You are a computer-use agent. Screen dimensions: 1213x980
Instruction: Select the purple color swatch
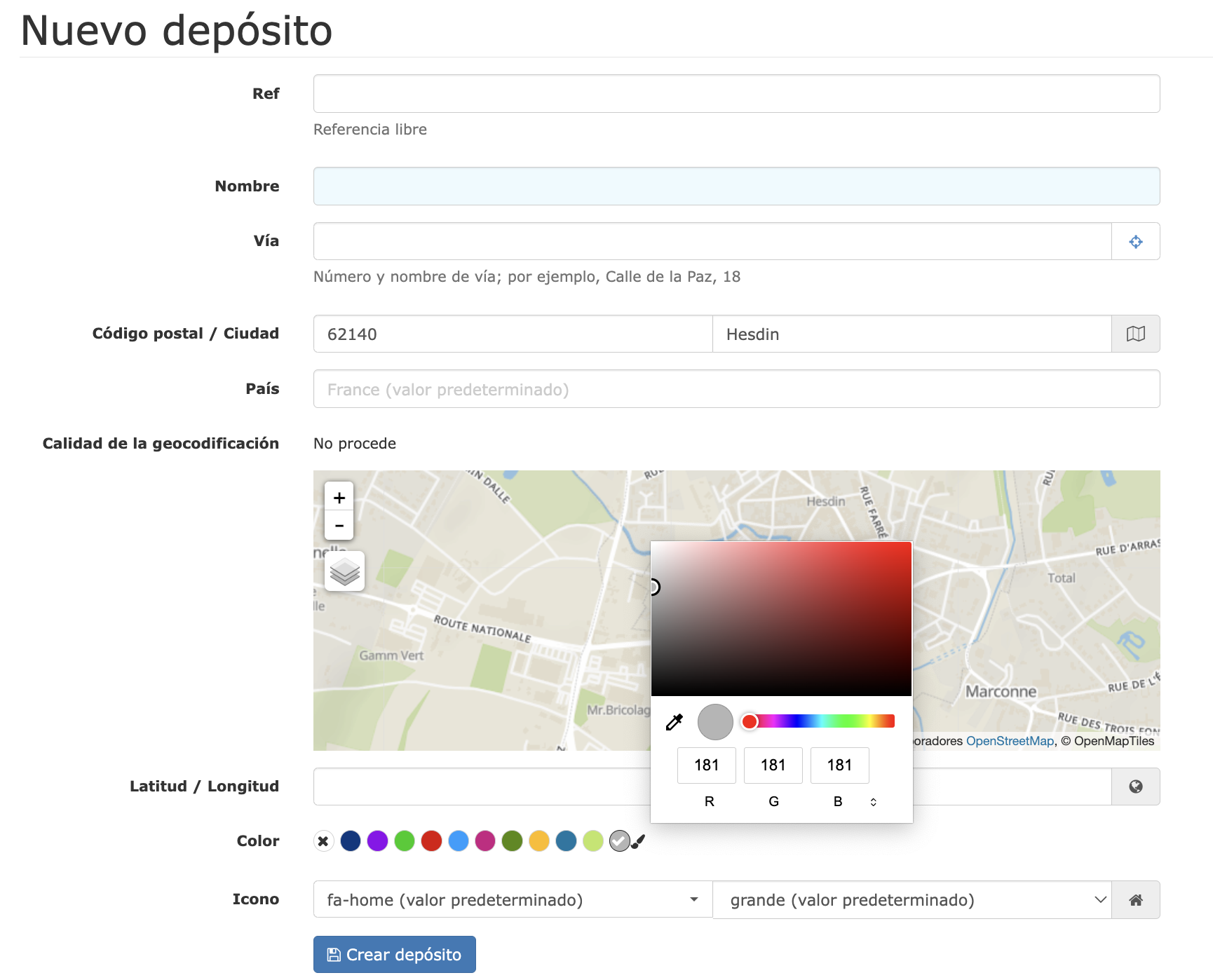point(377,841)
